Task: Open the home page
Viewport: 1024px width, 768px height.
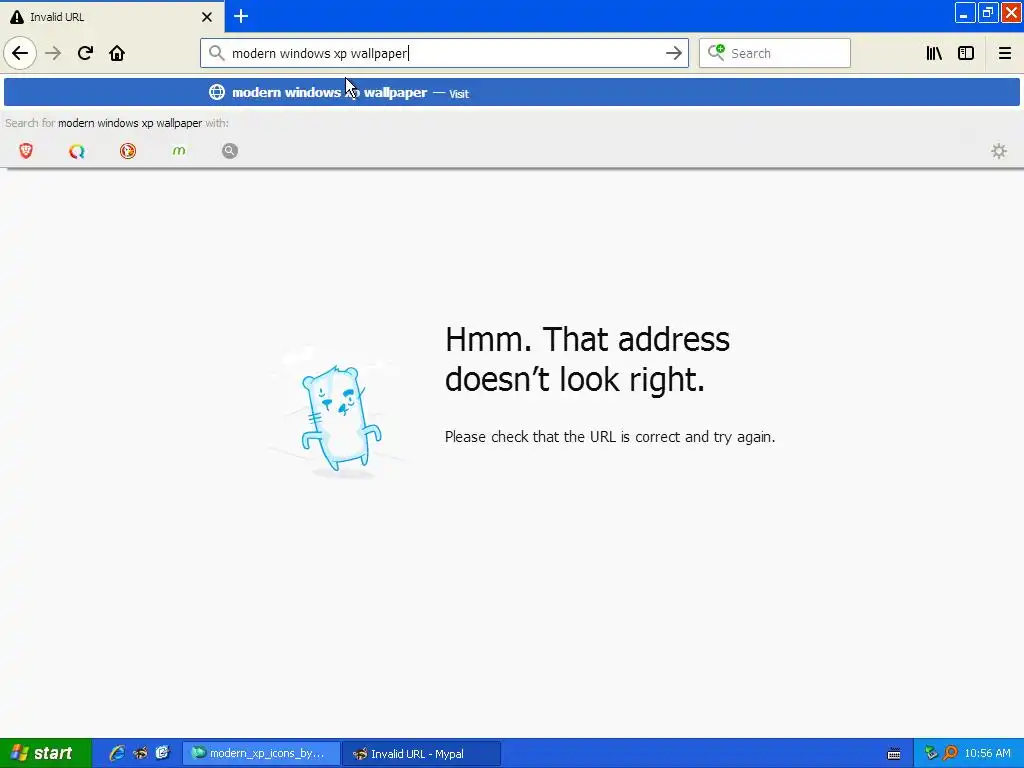Action: pyautogui.click(x=117, y=53)
